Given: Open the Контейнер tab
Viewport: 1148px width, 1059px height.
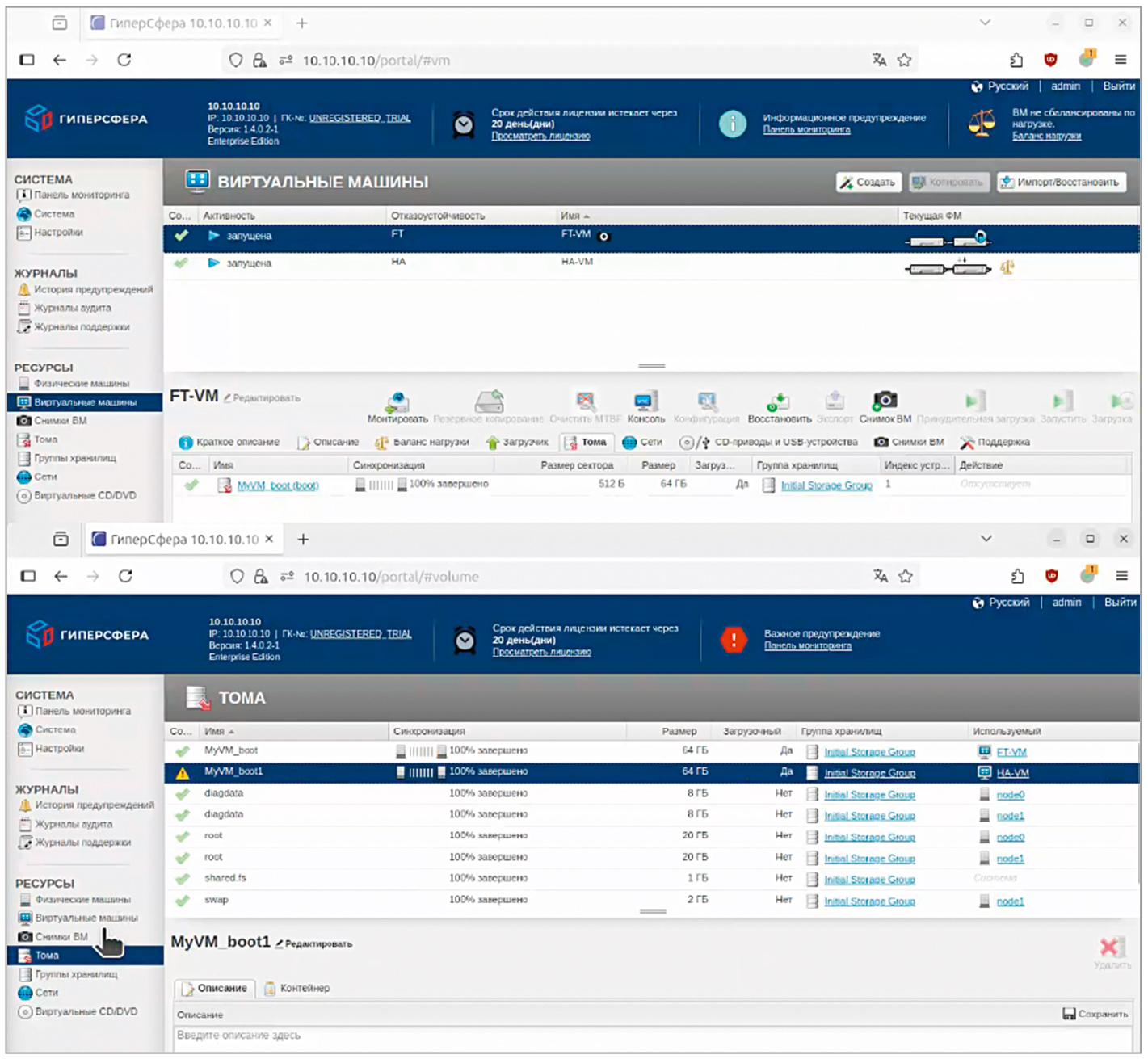Looking at the screenshot, I should click(x=297, y=988).
